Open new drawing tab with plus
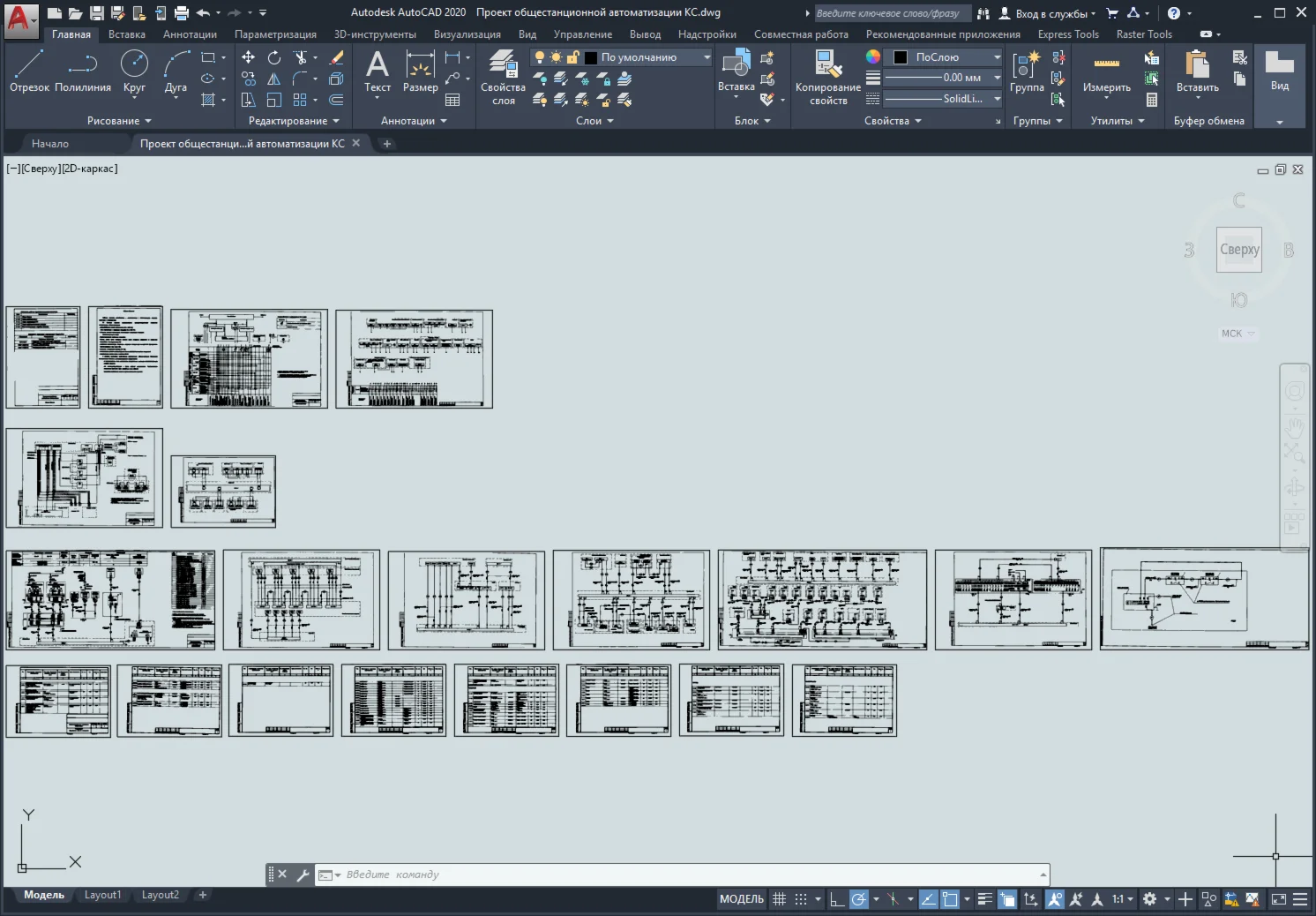 click(x=386, y=143)
